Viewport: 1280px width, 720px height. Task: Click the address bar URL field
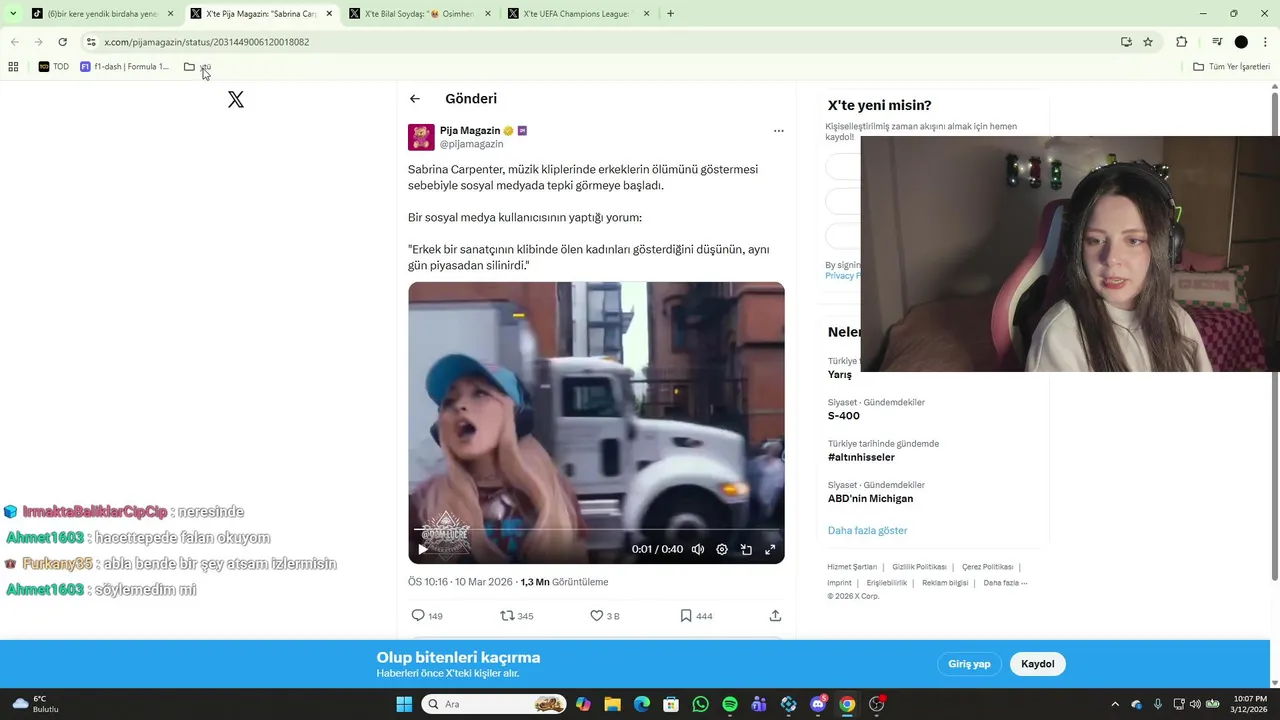click(600, 42)
